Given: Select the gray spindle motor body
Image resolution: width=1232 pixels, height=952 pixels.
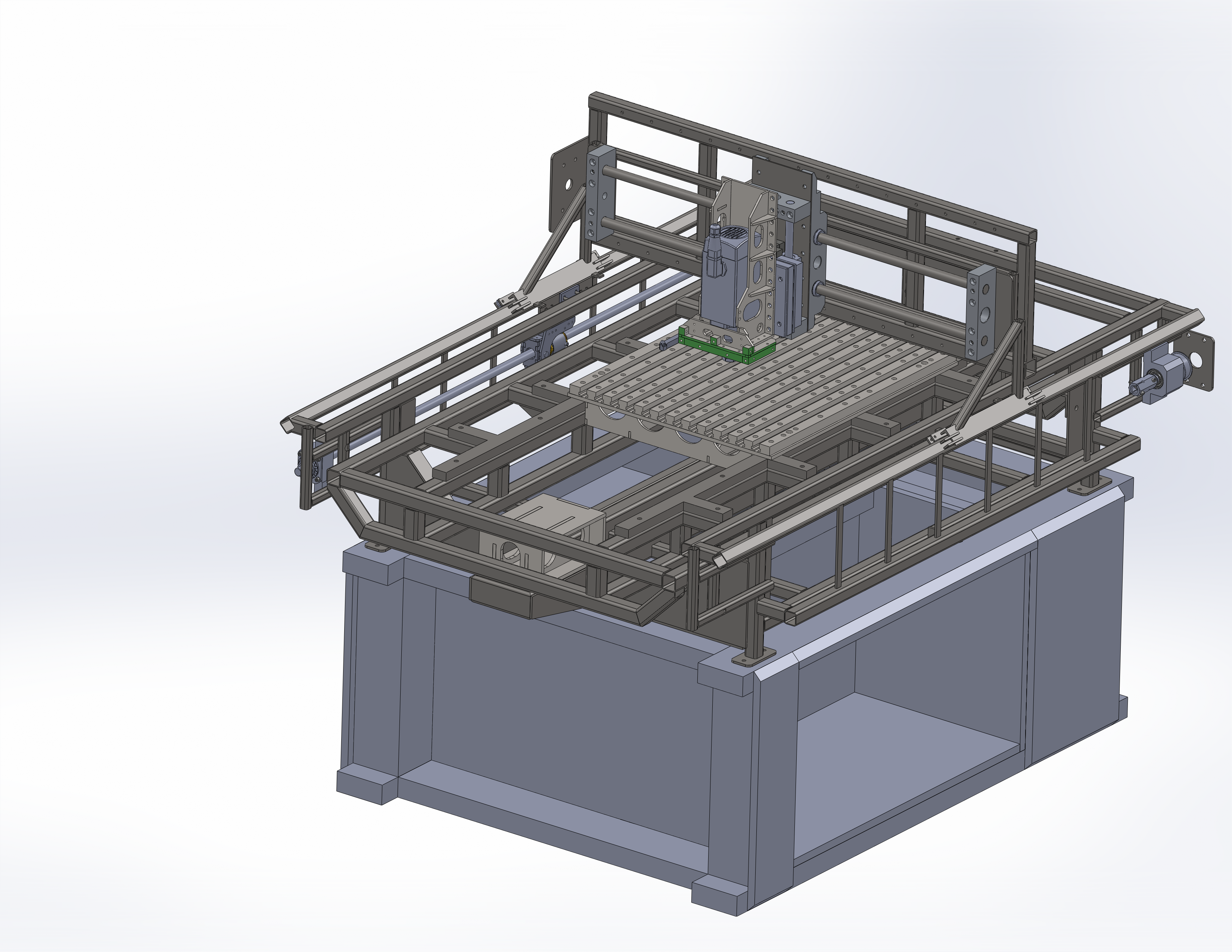Looking at the screenshot, I should [724, 293].
